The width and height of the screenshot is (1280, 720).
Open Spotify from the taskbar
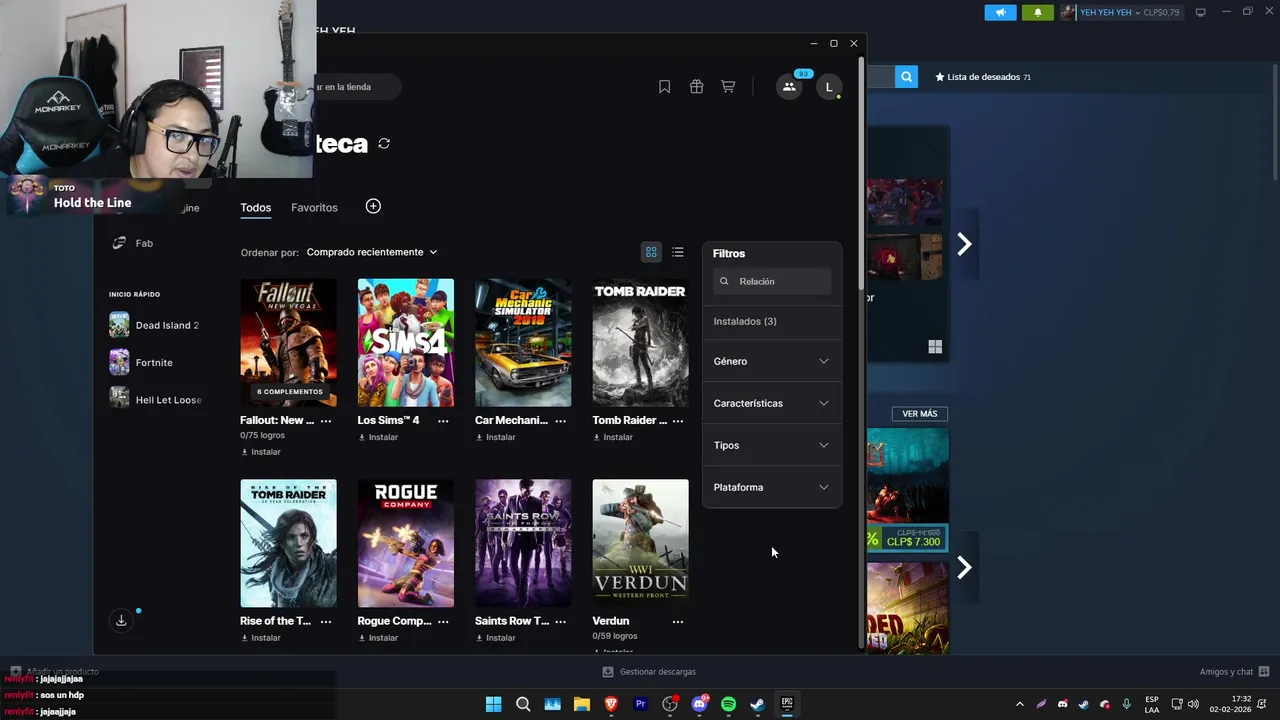pos(728,704)
